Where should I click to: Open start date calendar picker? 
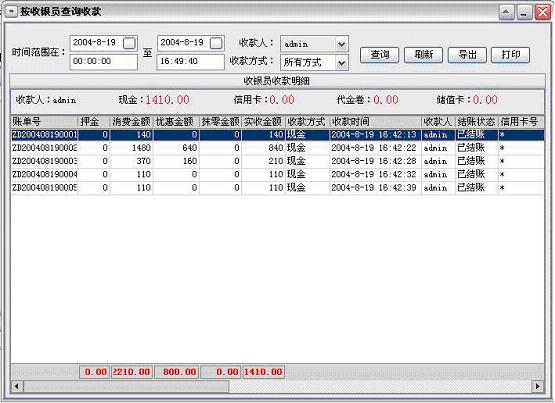[129, 43]
